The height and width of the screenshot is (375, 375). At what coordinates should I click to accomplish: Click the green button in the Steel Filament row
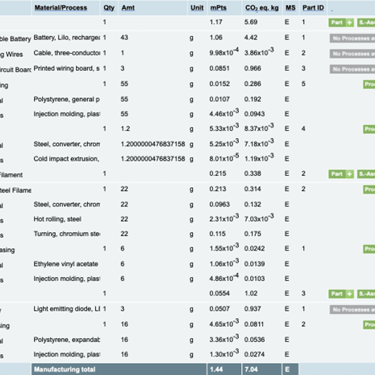tap(369, 189)
